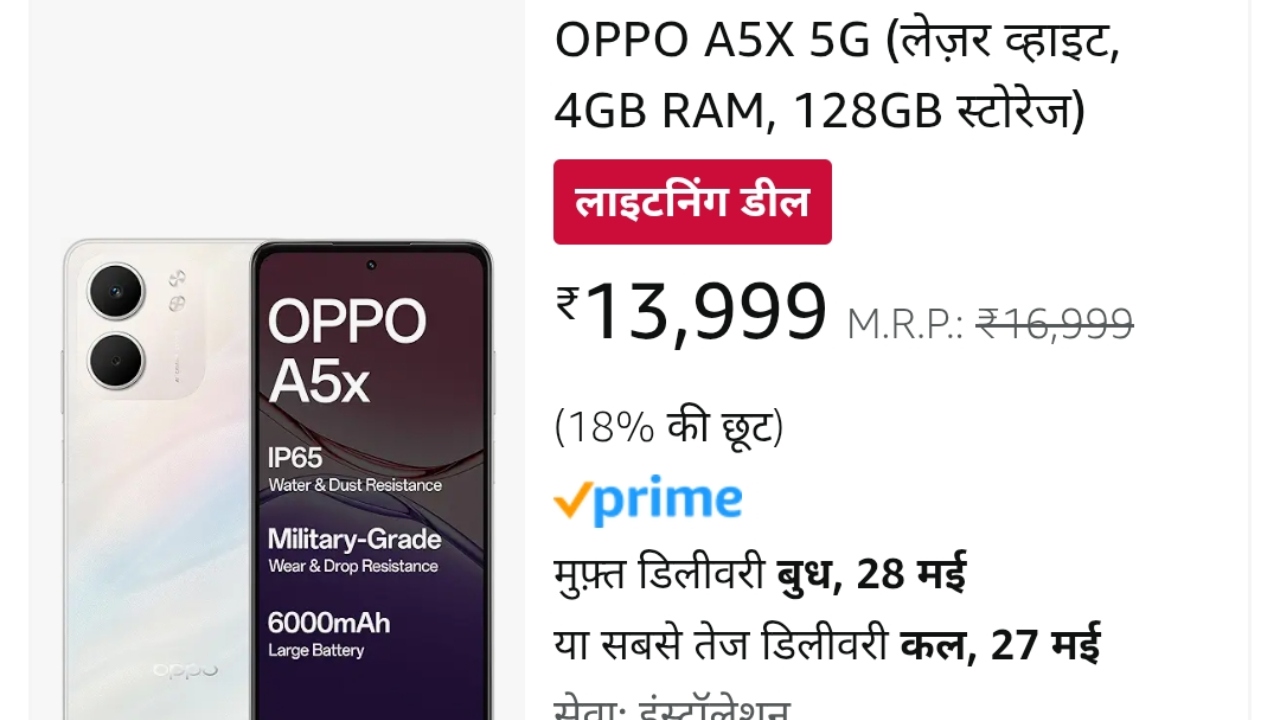Tap the OPPO logo on the phone's back
Screen dimensions: 1280x720
[x=185, y=670]
